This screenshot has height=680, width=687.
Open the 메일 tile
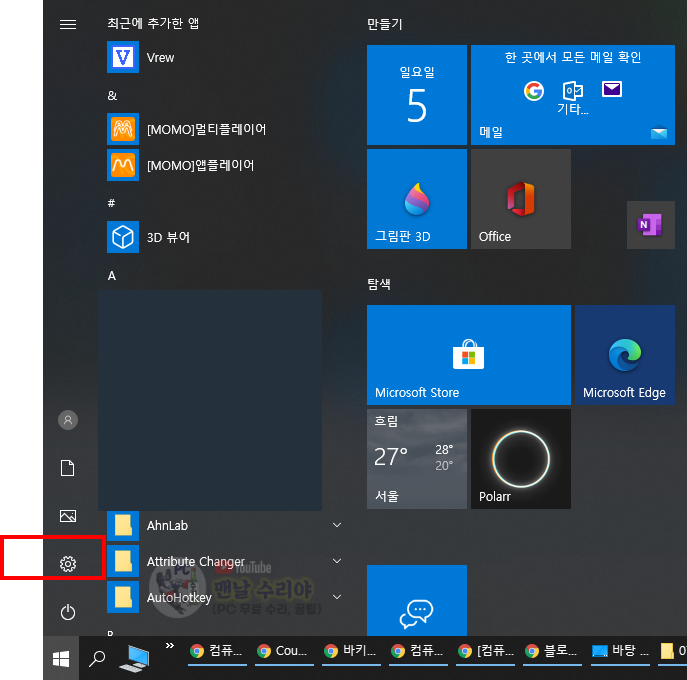[573, 95]
